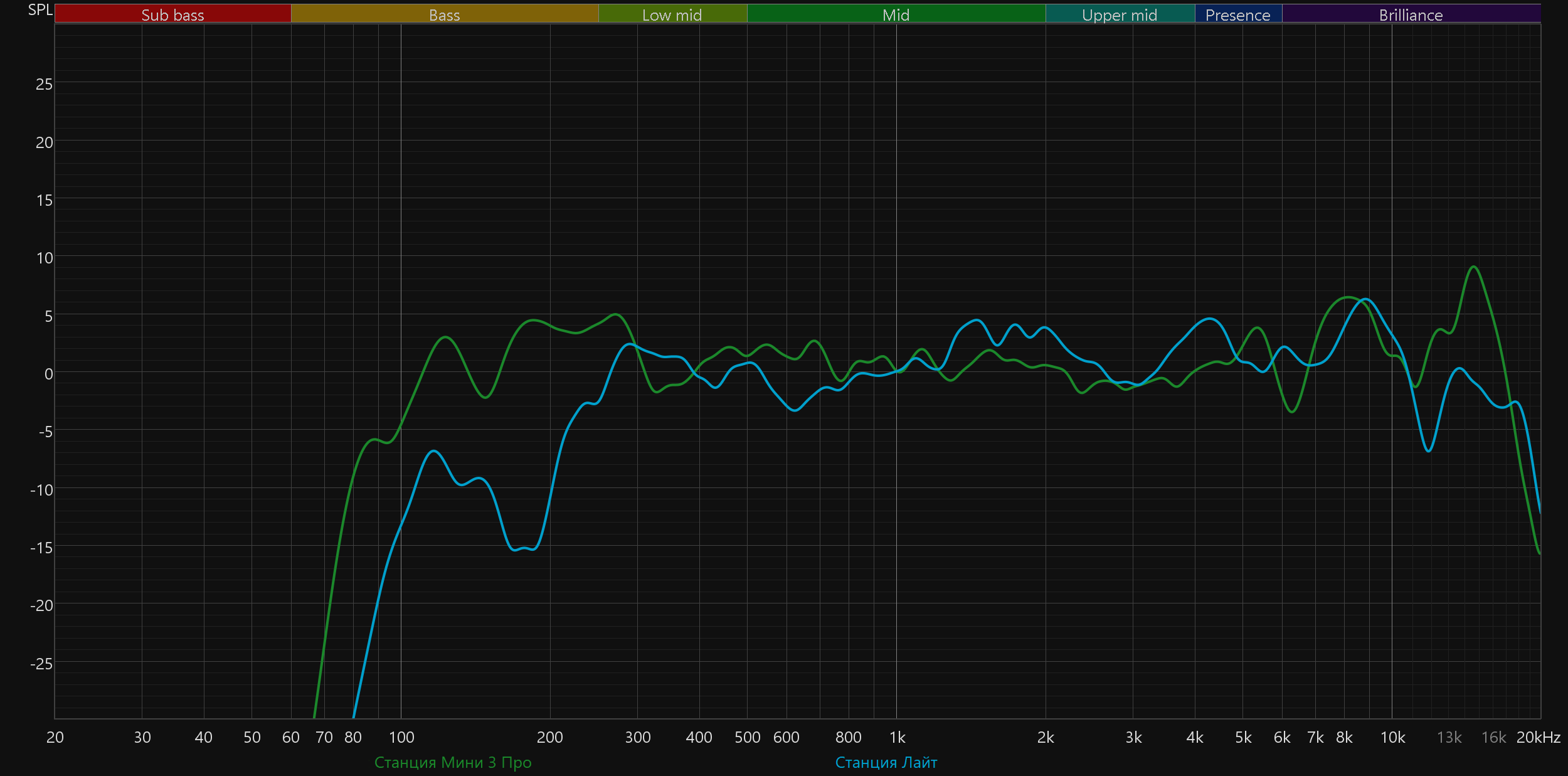Click the 100 Hz axis tick label
Image resolution: width=1568 pixels, height=776 pixels.
pyautogui.click(x=401, y=737)
